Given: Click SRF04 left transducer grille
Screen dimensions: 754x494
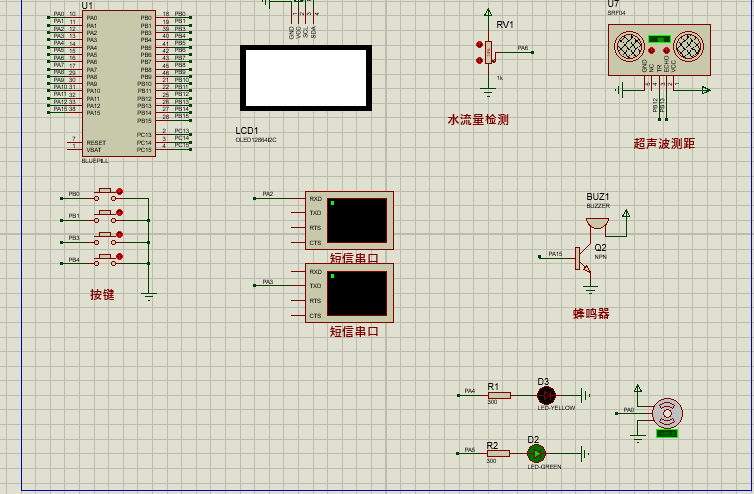Looking at the screenshot, I should pos(629,47).
